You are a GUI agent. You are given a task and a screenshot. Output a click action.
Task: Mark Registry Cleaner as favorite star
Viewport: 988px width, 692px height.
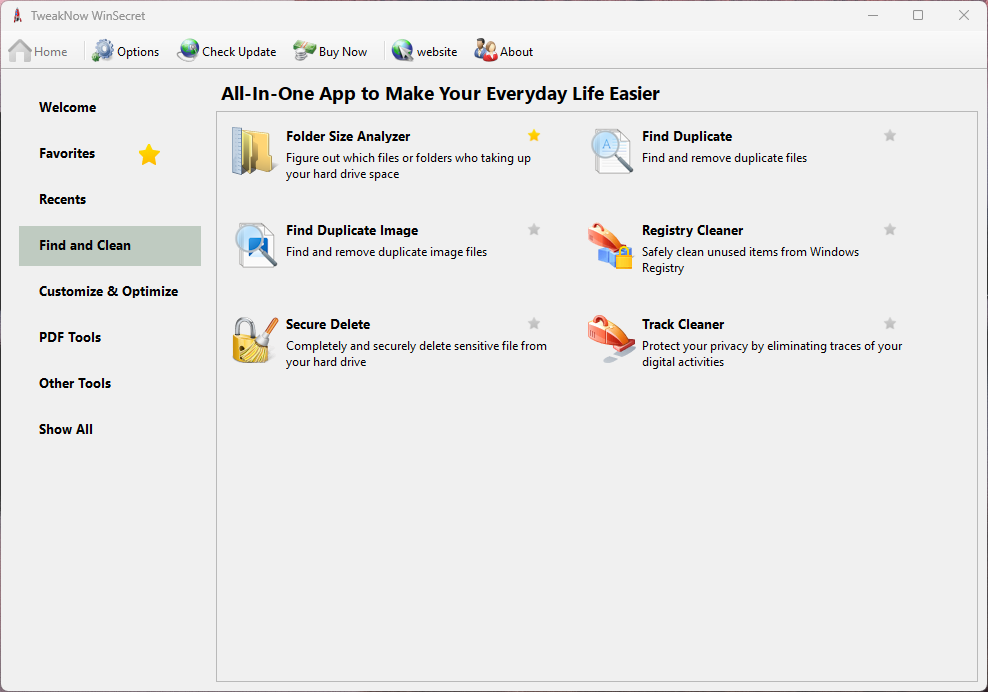click(x=890, y=230)
